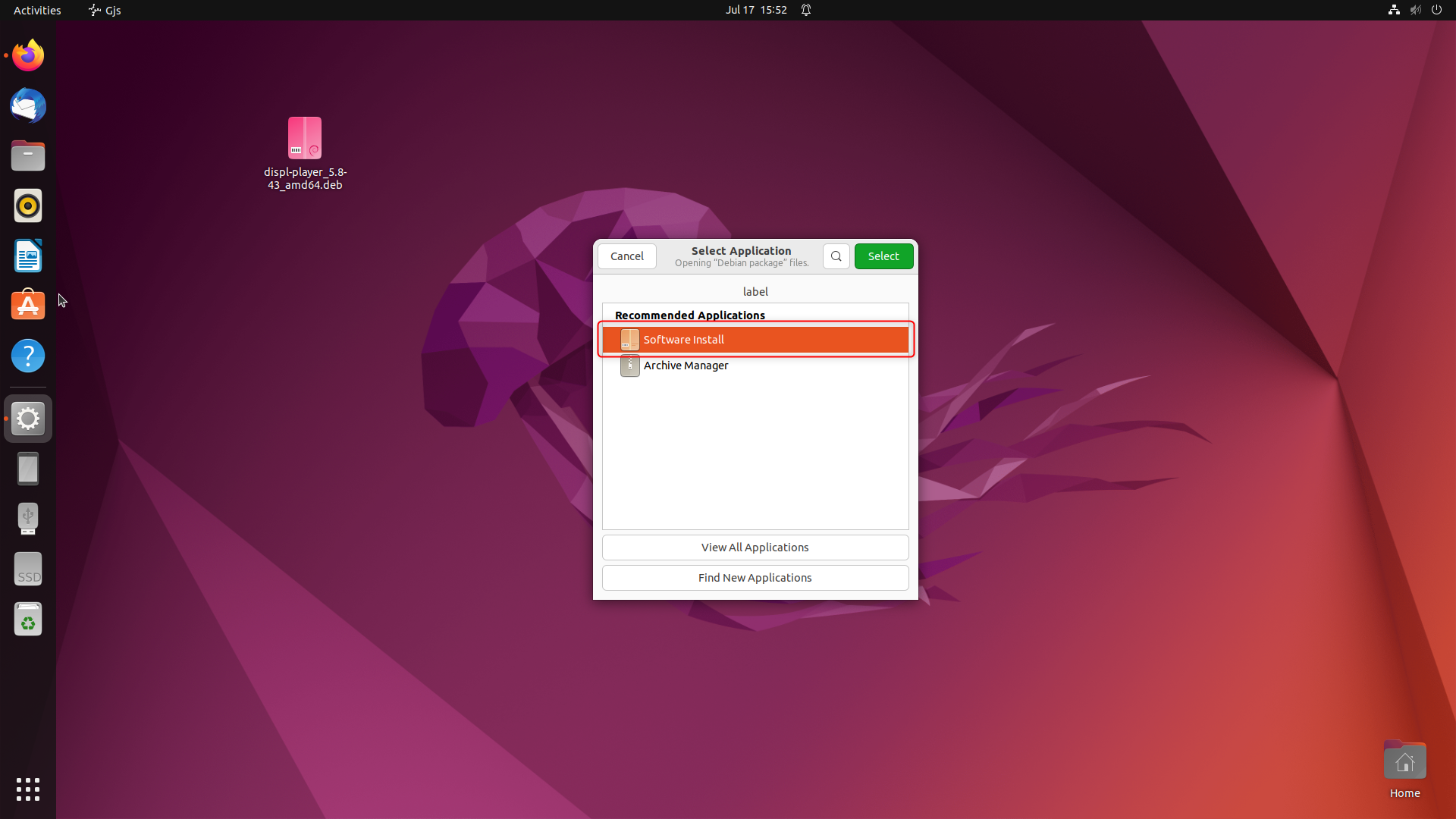
Task: Open LibreOffice Writer from dock
Action: pyautogui.click(x=28, y=256)
